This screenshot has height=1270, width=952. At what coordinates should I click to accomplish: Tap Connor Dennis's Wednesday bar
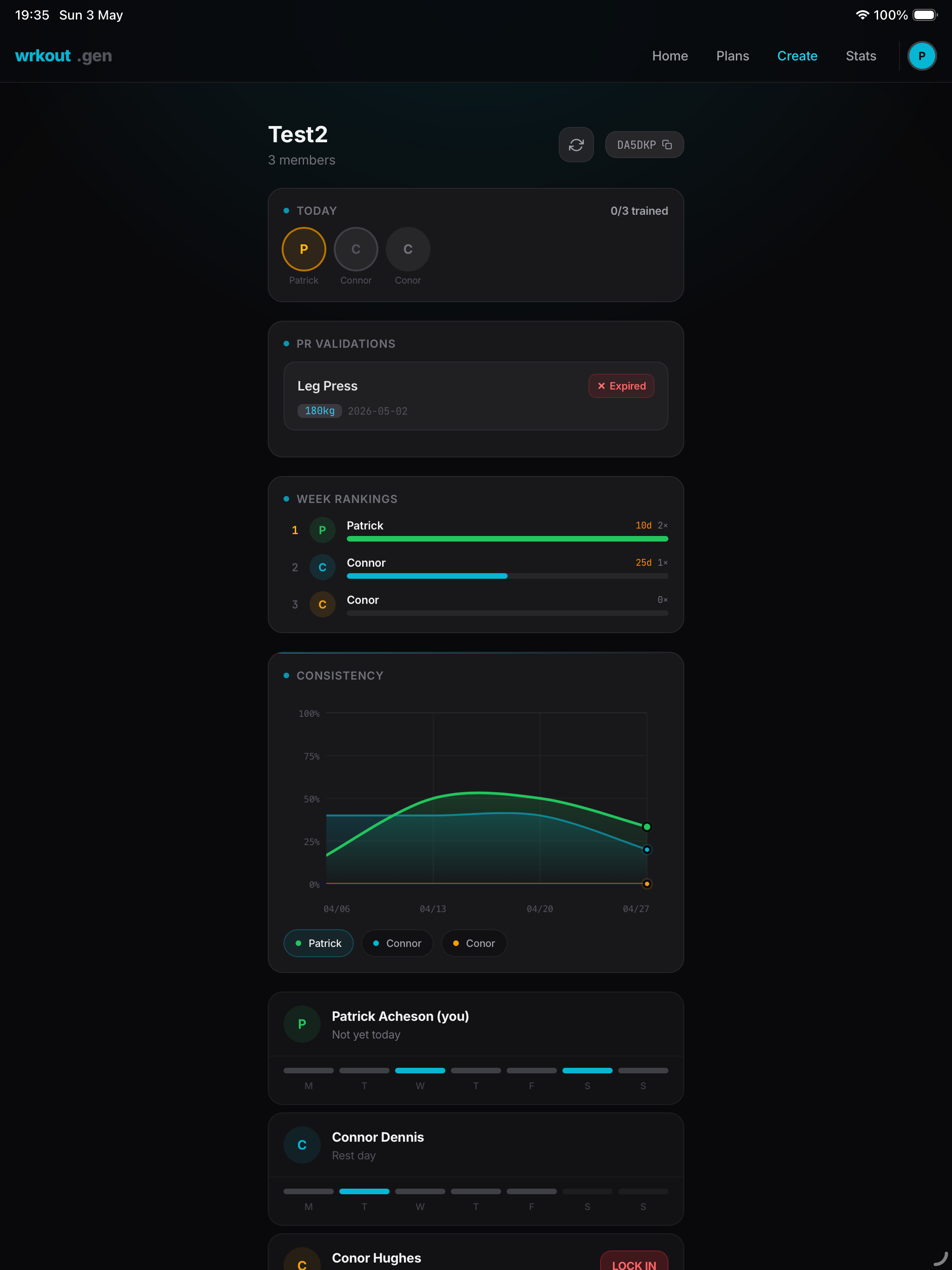click(x=420, y=1192)
